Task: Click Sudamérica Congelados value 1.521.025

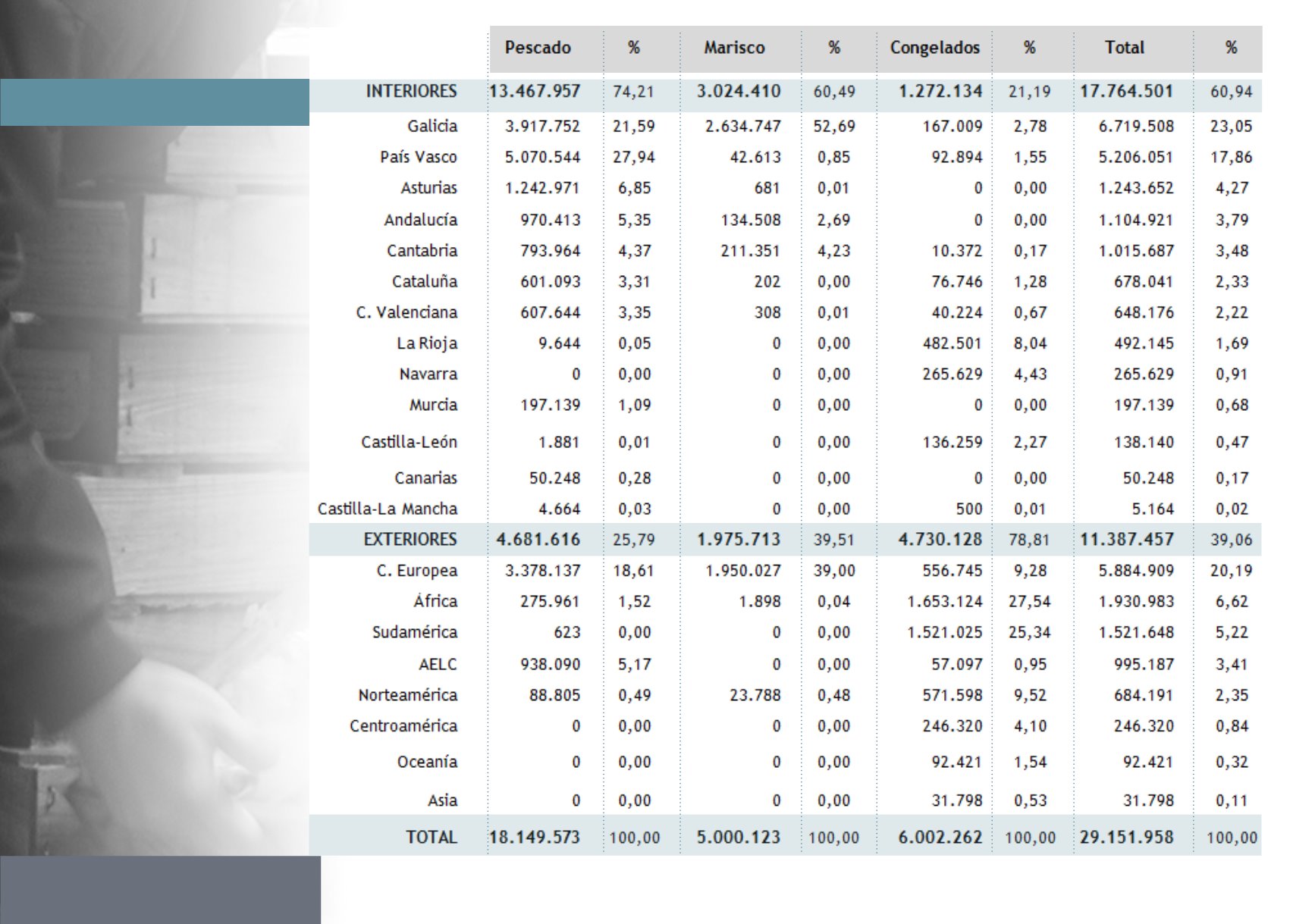Action: coord(945,632)
